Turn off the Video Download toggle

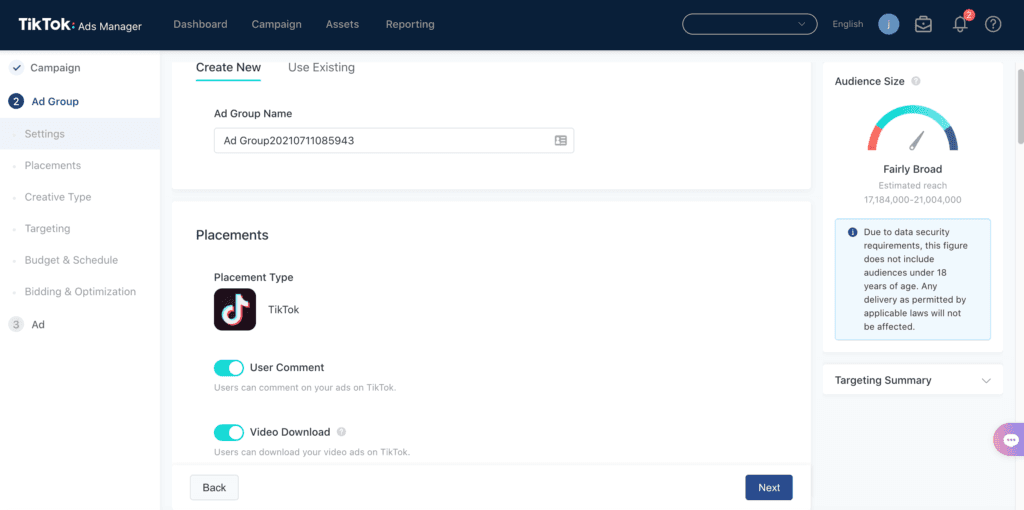(229, 433)
